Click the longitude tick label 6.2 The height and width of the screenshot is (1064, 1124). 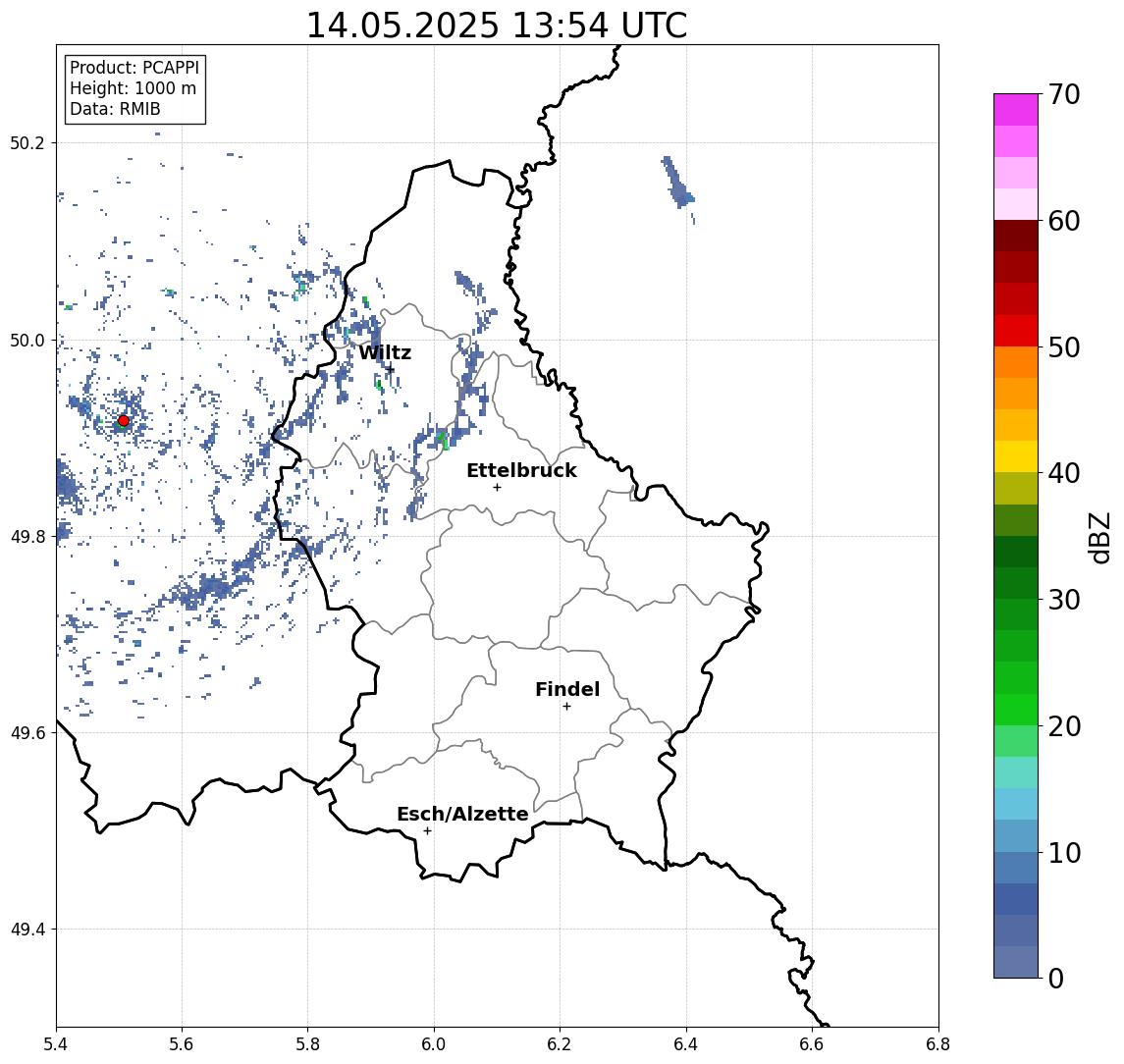point(560,1044)
